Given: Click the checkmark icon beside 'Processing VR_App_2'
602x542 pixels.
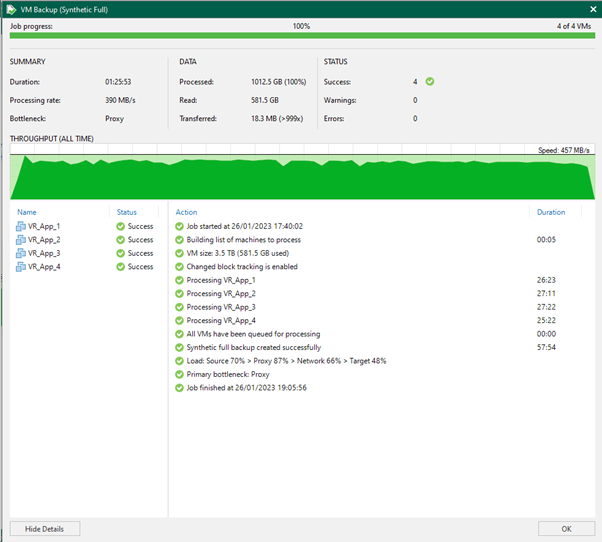Looking at the screenshot, I should [x=179, y=294].
